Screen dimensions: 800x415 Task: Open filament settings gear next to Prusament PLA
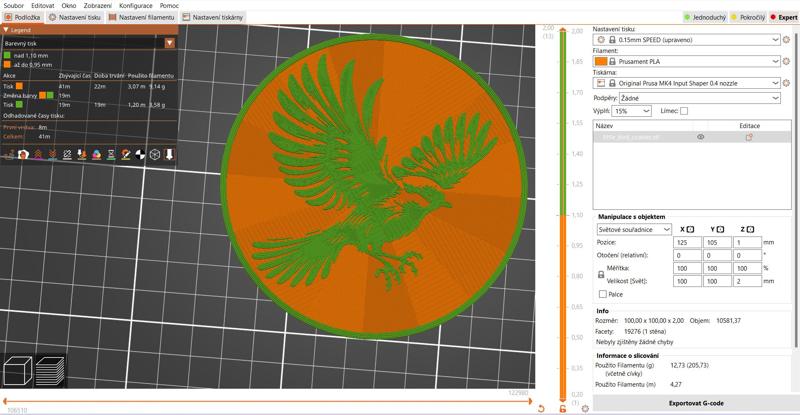tap(786, 61)
